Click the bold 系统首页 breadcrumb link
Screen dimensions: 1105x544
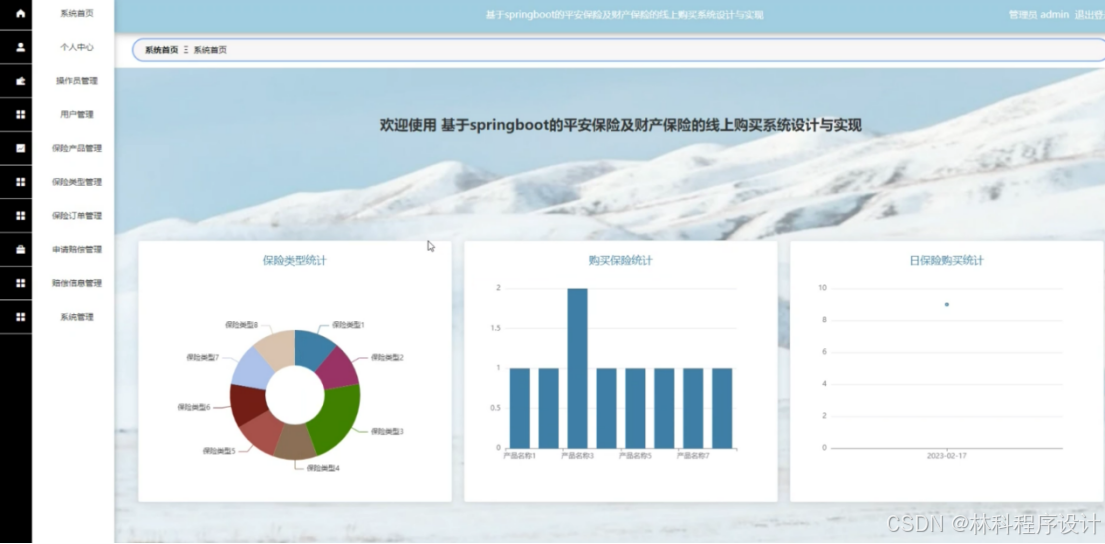tap(161, 50)
